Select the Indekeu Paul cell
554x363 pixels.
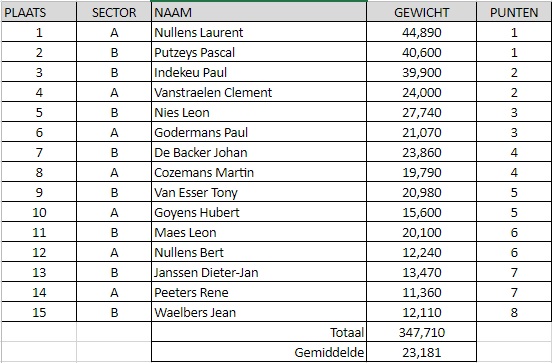point(259,72)
